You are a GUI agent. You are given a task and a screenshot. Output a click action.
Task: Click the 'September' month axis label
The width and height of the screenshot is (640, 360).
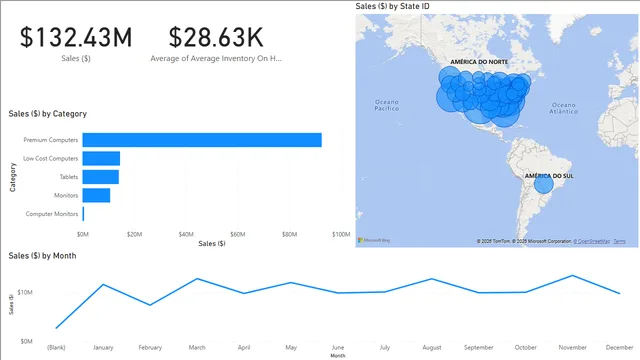478,347
